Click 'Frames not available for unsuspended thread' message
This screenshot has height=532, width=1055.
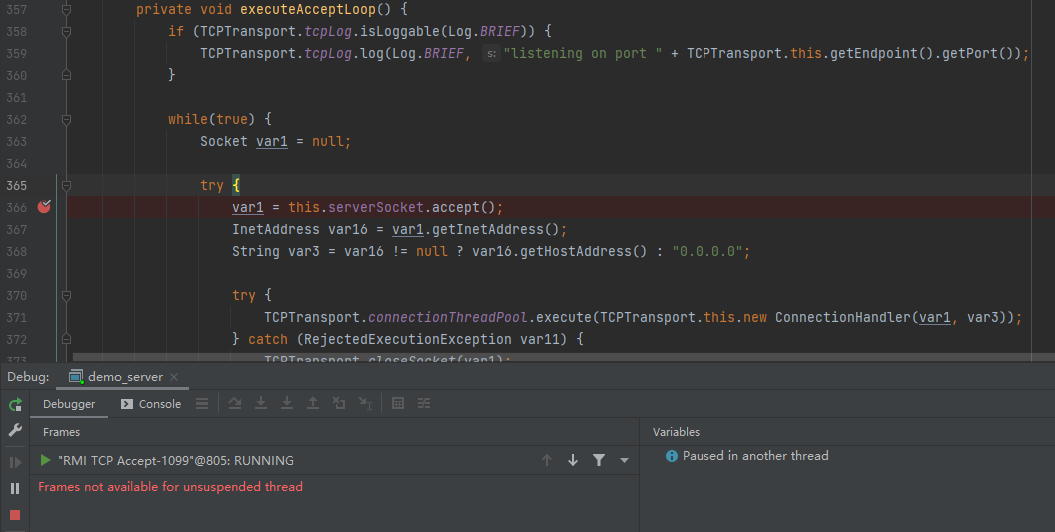coord(170,486)
